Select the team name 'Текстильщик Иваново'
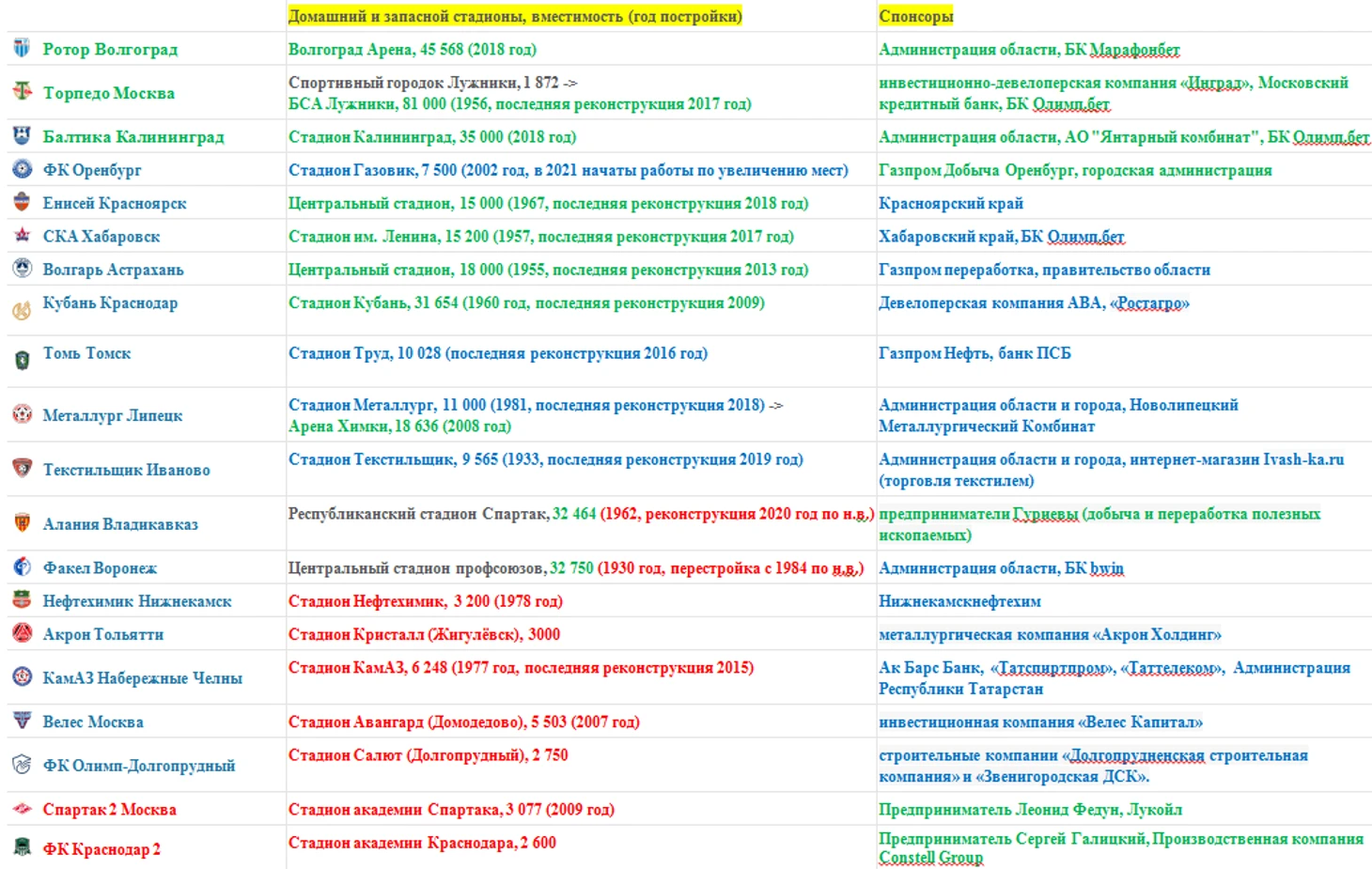Image resolution: width=1372 pixels, height=869 pixels. [126, 470]
